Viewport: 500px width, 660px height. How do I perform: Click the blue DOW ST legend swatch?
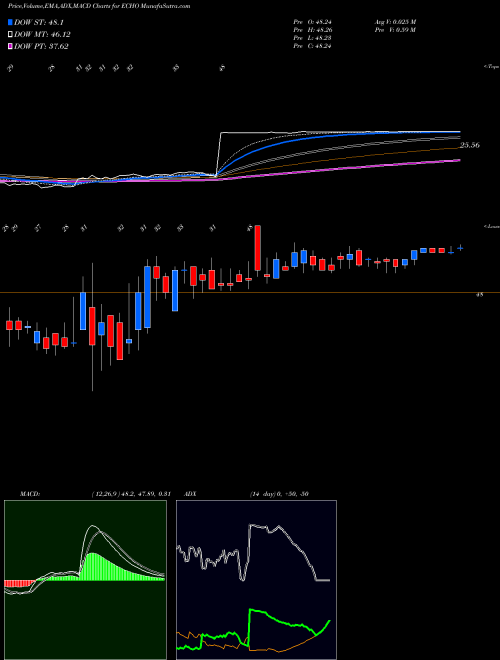coord(10,23)
